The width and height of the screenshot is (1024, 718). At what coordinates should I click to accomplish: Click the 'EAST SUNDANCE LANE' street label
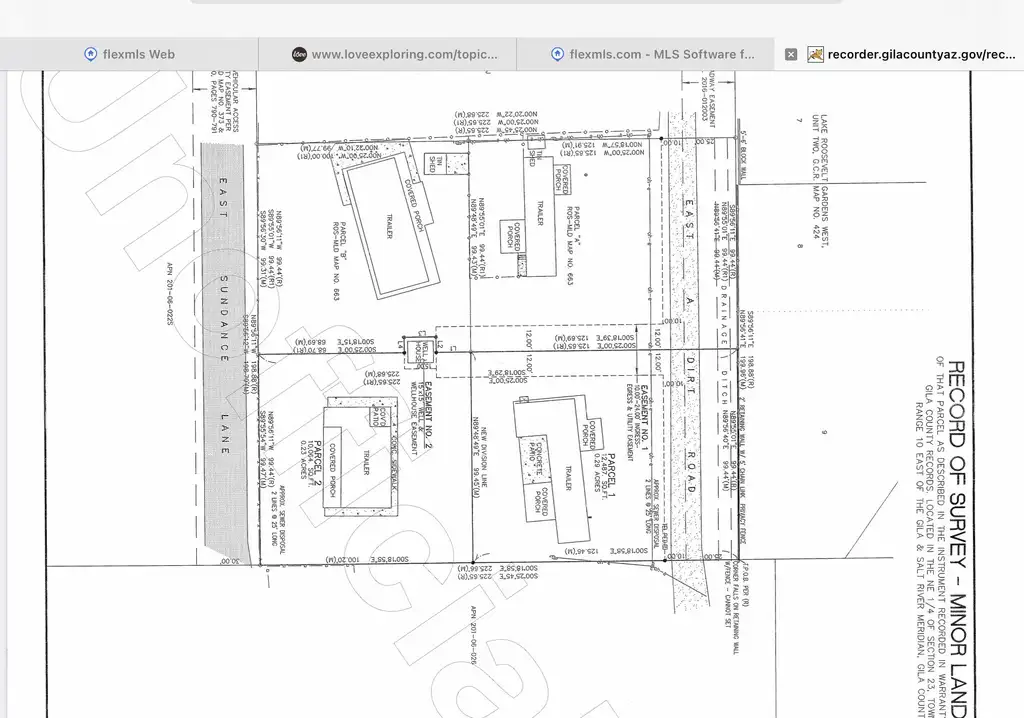point(223,316)
